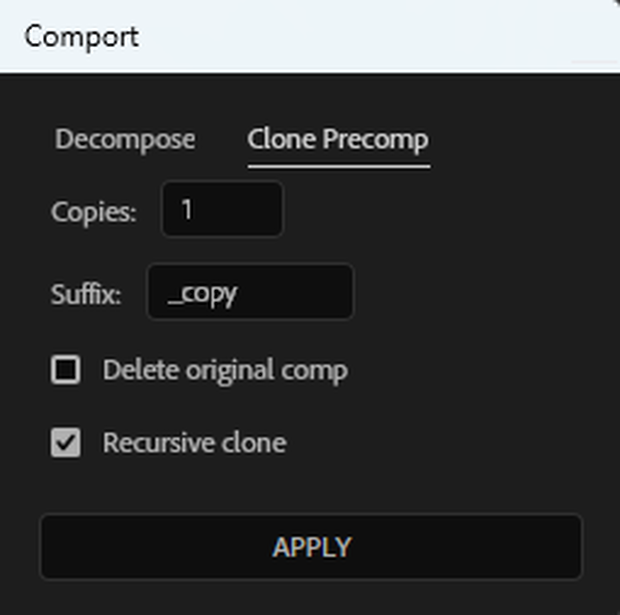Toggle via the Delete original comp label
This screenshot has width=620, height=615.
click(x=225, y=371)
